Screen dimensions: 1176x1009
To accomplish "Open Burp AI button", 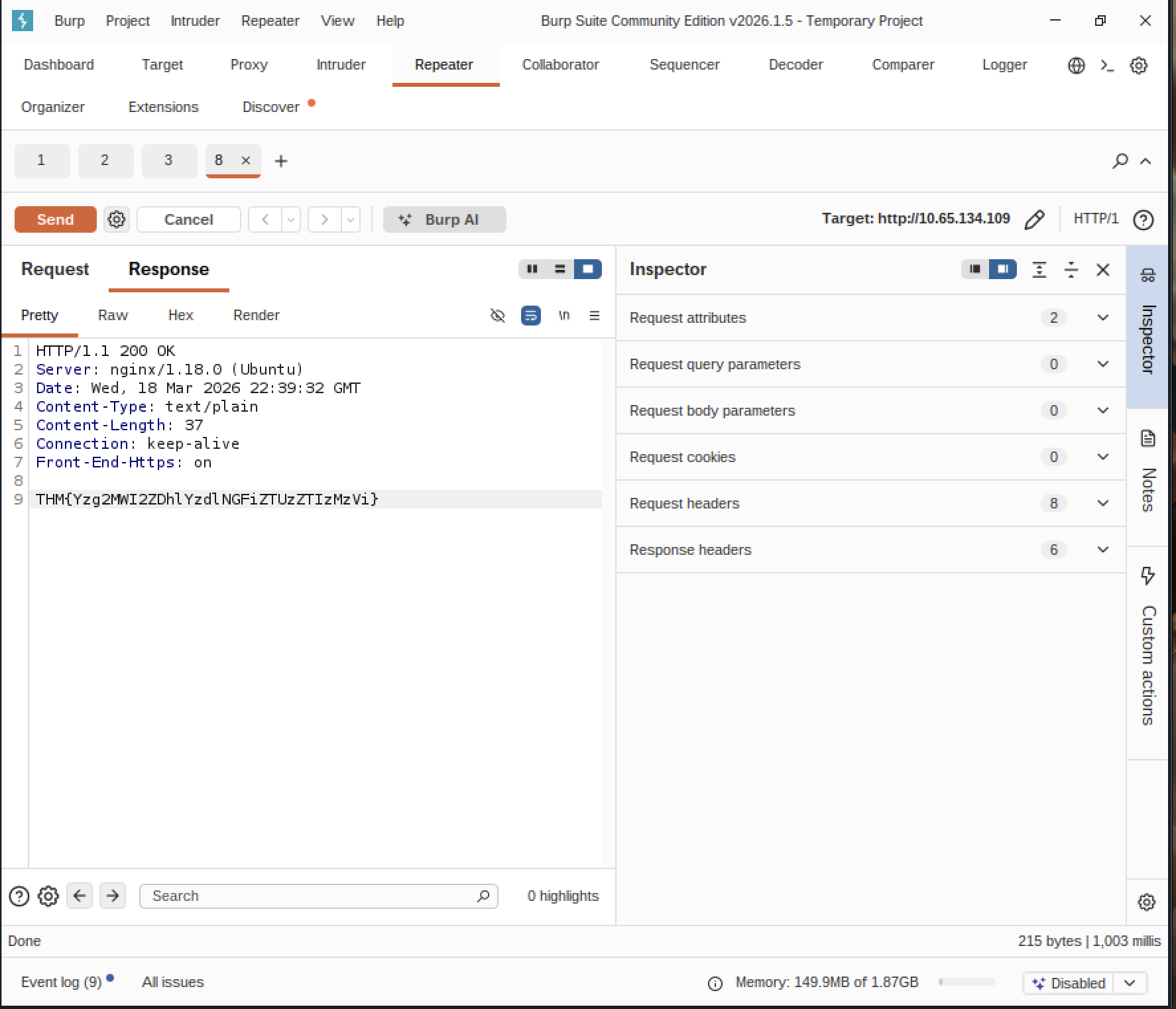I will click(445, 219).
